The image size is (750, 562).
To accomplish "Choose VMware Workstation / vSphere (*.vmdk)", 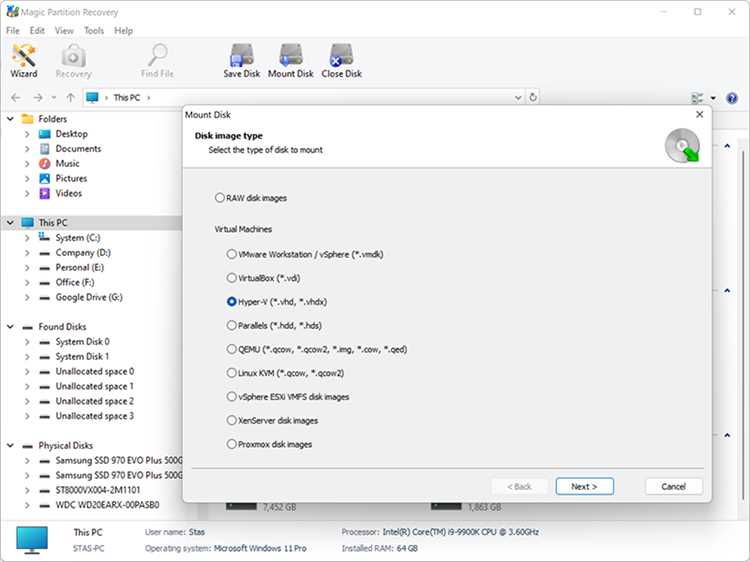I will click(x=232, y=254).
